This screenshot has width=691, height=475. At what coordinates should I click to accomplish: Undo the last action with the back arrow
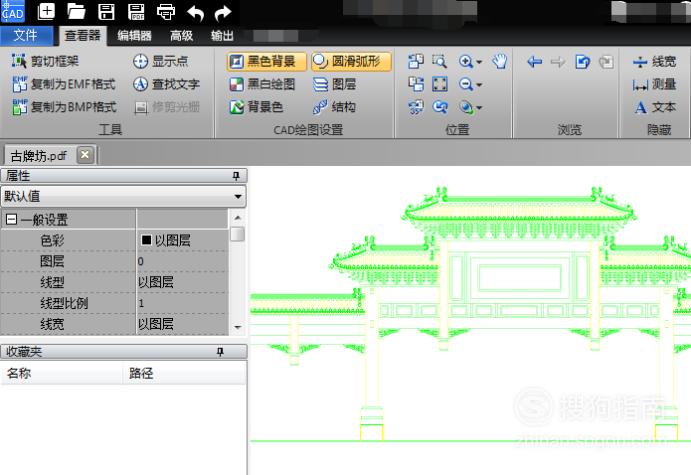point(195,12)
